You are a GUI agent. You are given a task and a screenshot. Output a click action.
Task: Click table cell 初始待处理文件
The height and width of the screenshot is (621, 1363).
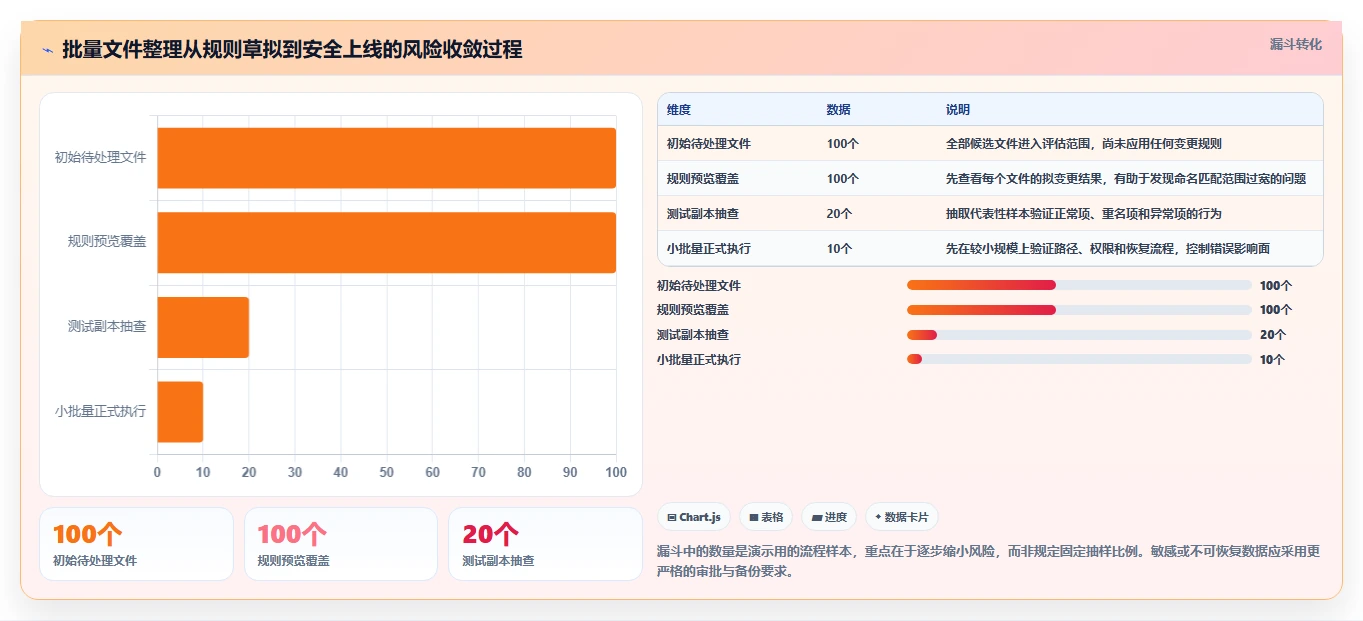(709, 144)
